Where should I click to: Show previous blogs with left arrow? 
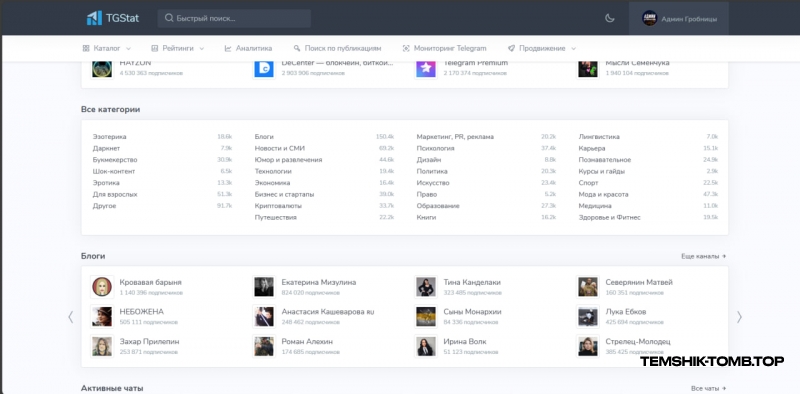tap(70, 317)
